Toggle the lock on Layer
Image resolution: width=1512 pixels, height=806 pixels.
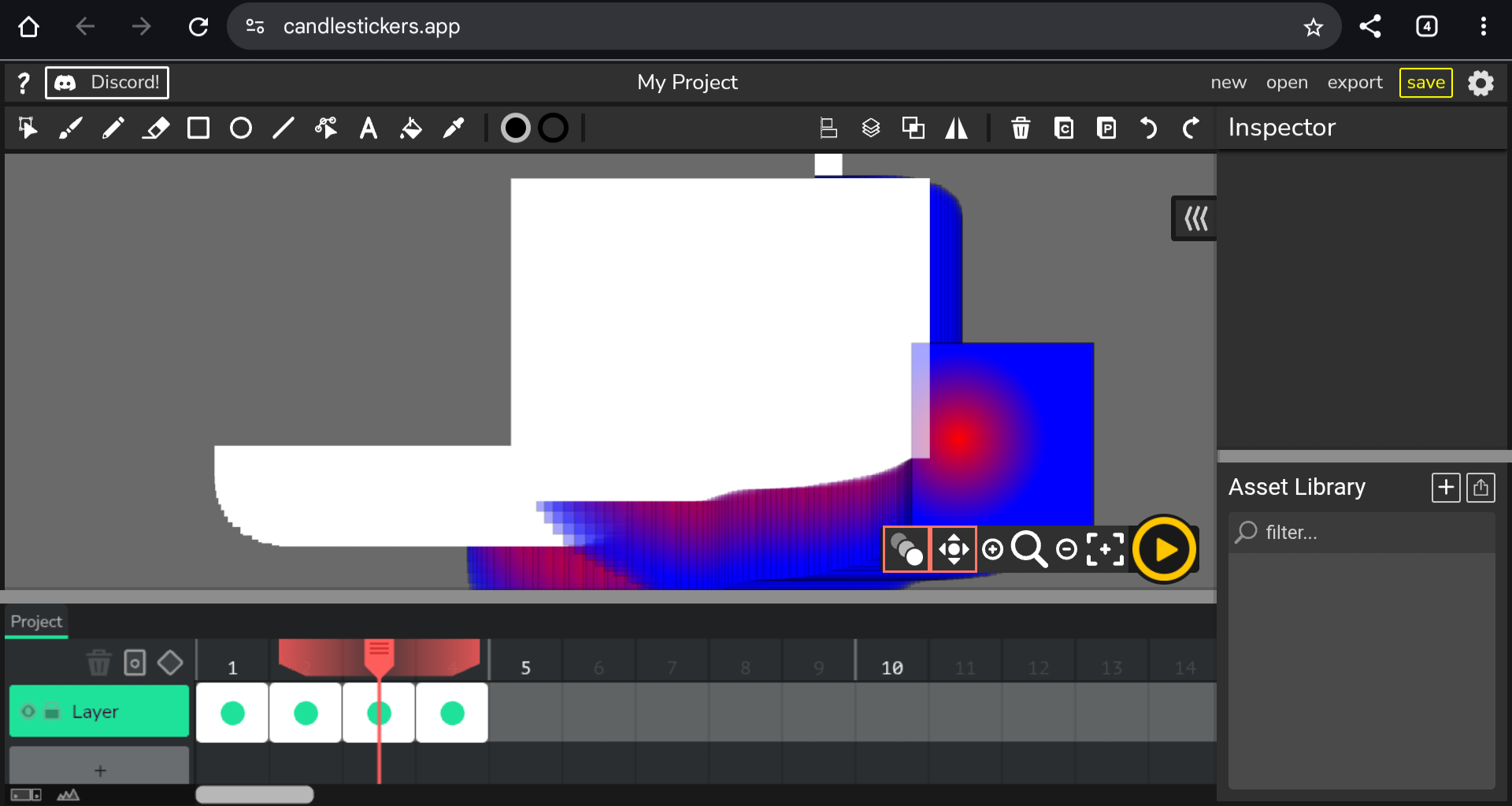52,711
